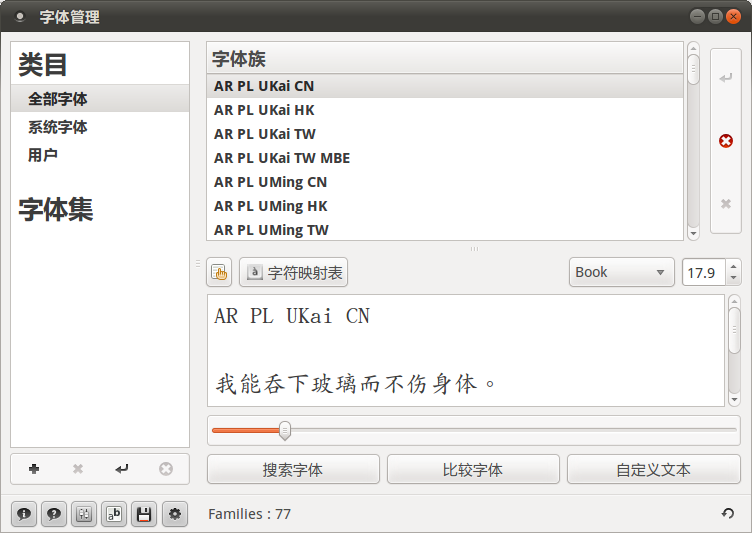This screenshot has height=533, width=752.
Task: Click the refresh arrow icon at bottom right
Action: 728,514
